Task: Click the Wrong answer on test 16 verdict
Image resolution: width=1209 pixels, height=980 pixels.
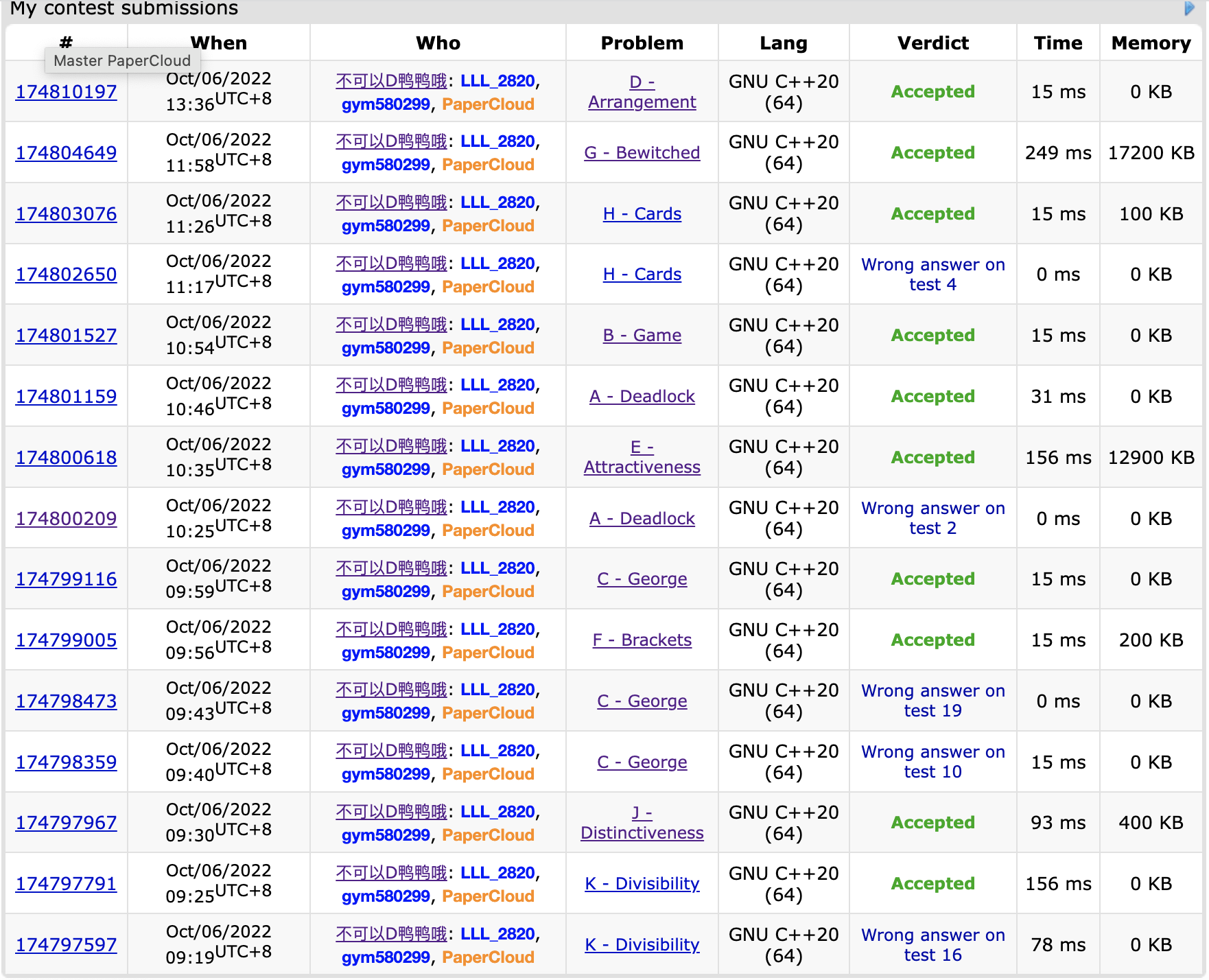Action: (x=932, y=945)
